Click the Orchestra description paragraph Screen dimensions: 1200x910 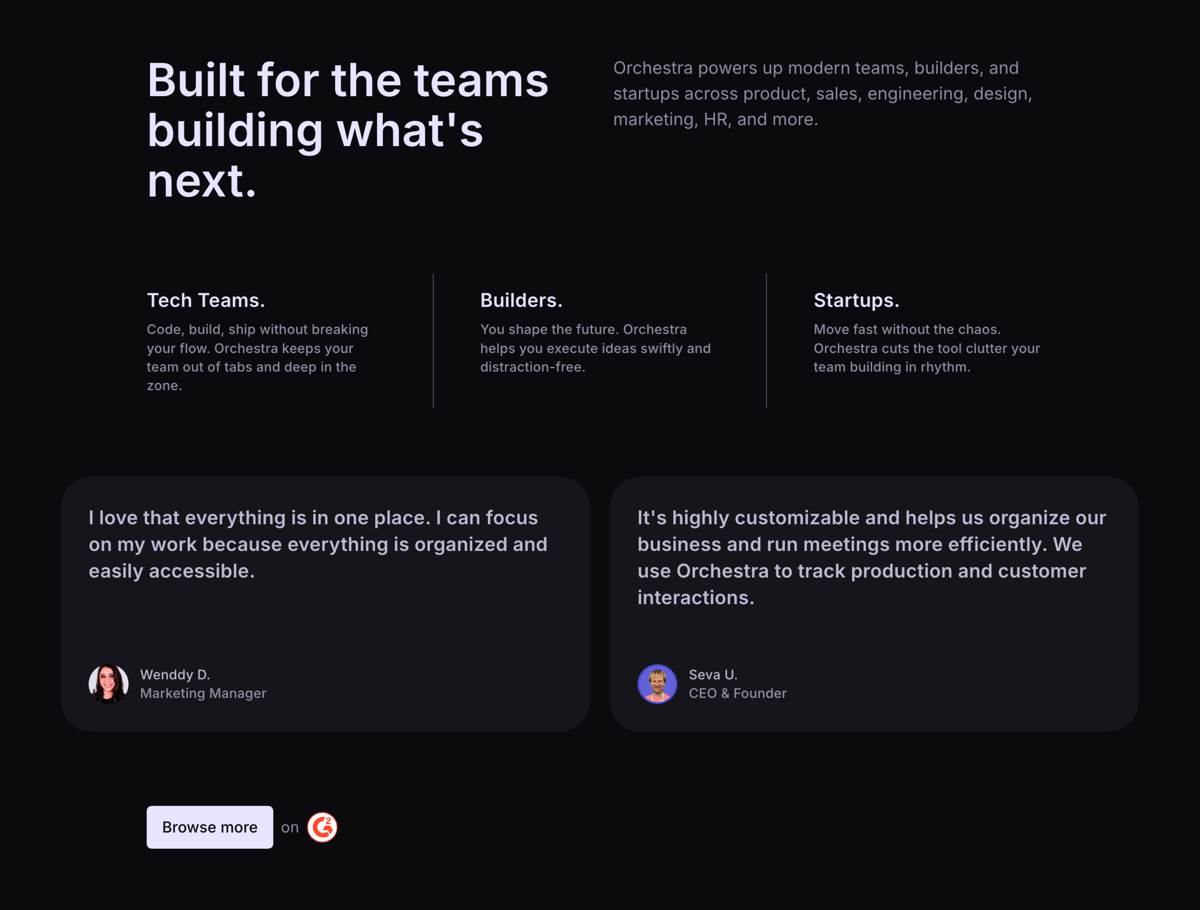(822, 93)
